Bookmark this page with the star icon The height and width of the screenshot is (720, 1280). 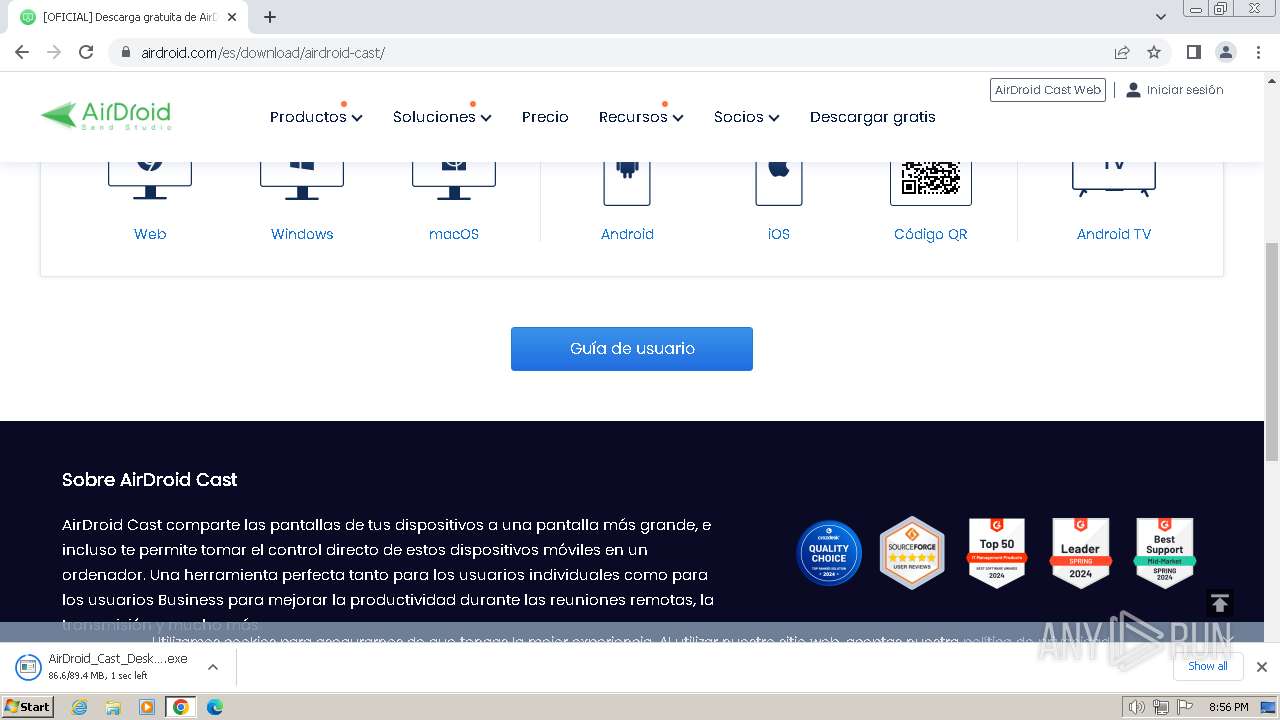(1154, 52)
